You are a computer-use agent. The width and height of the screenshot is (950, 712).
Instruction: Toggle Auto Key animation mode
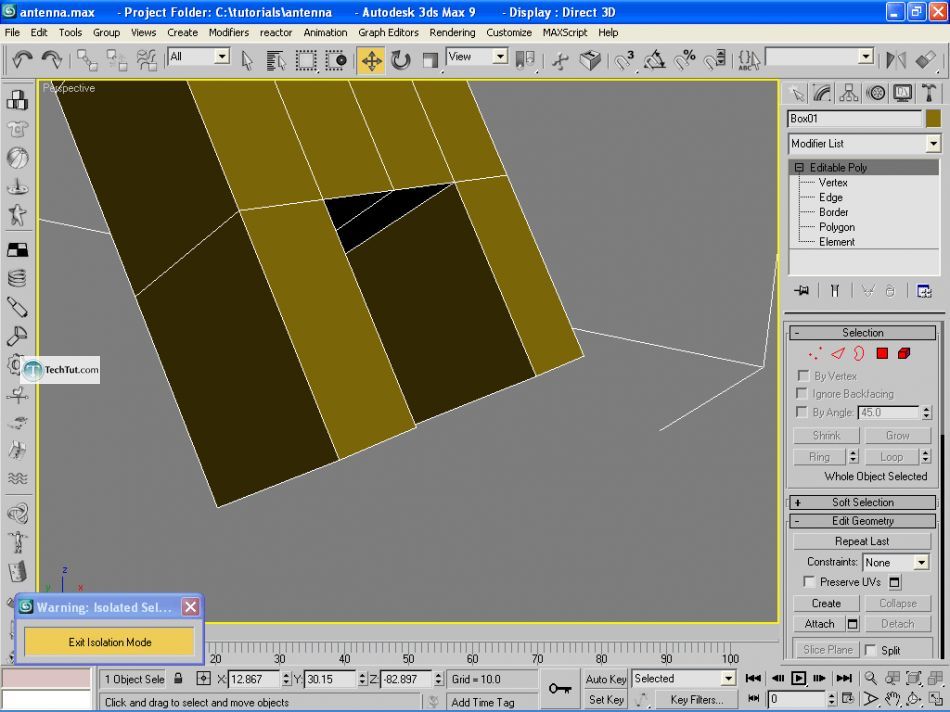pos(606,679)
